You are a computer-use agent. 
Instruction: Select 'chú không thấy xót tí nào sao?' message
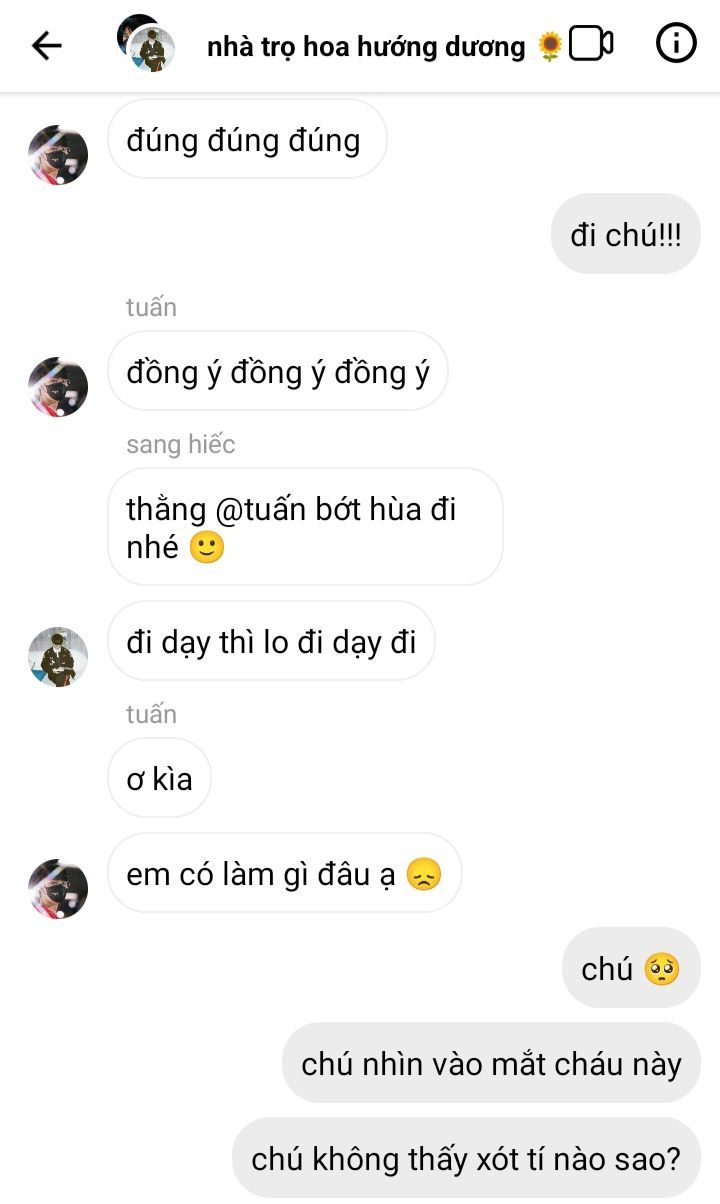466,1158
